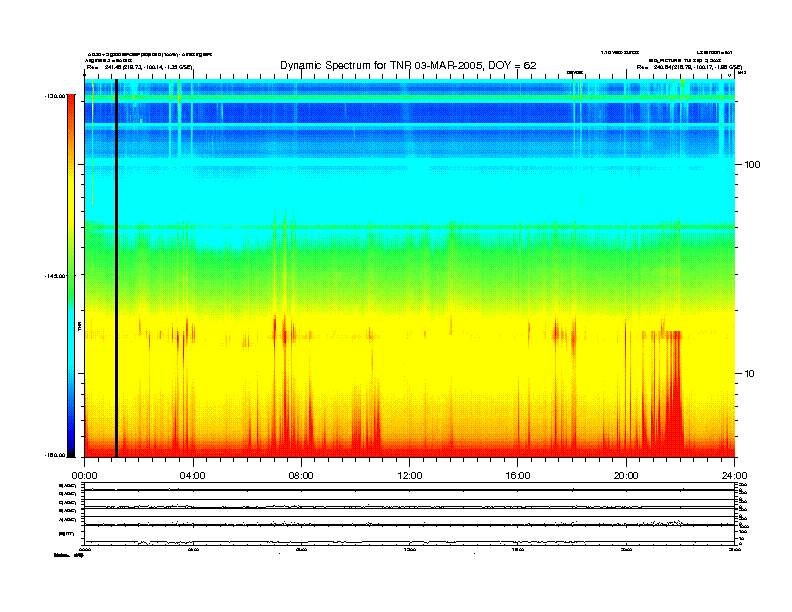Click the '10' frequency axis label
The image size is (792, 612).
[750, 374]
